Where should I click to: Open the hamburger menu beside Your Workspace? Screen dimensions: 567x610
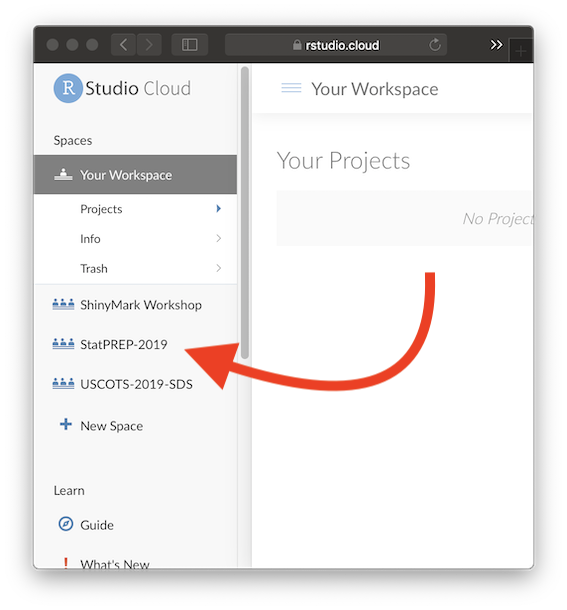[x=291, y=88]
